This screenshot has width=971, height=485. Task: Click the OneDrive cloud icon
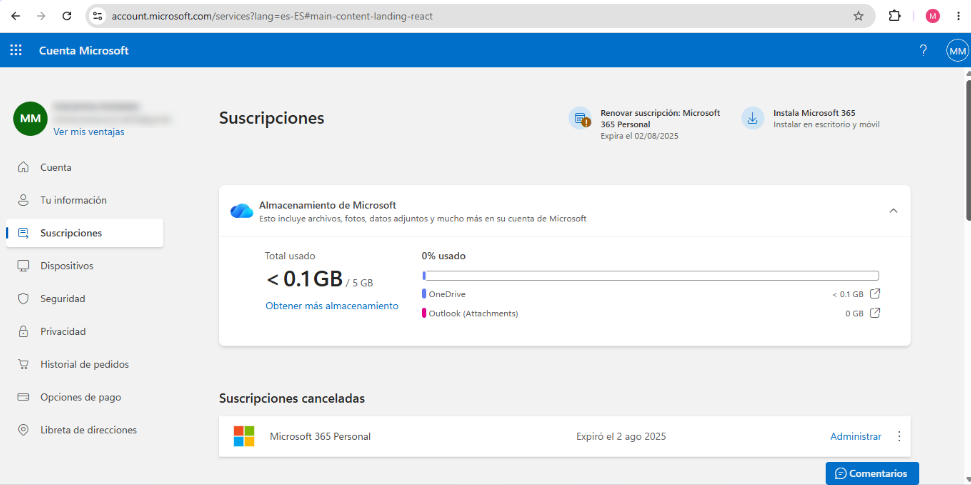(242, 211)
